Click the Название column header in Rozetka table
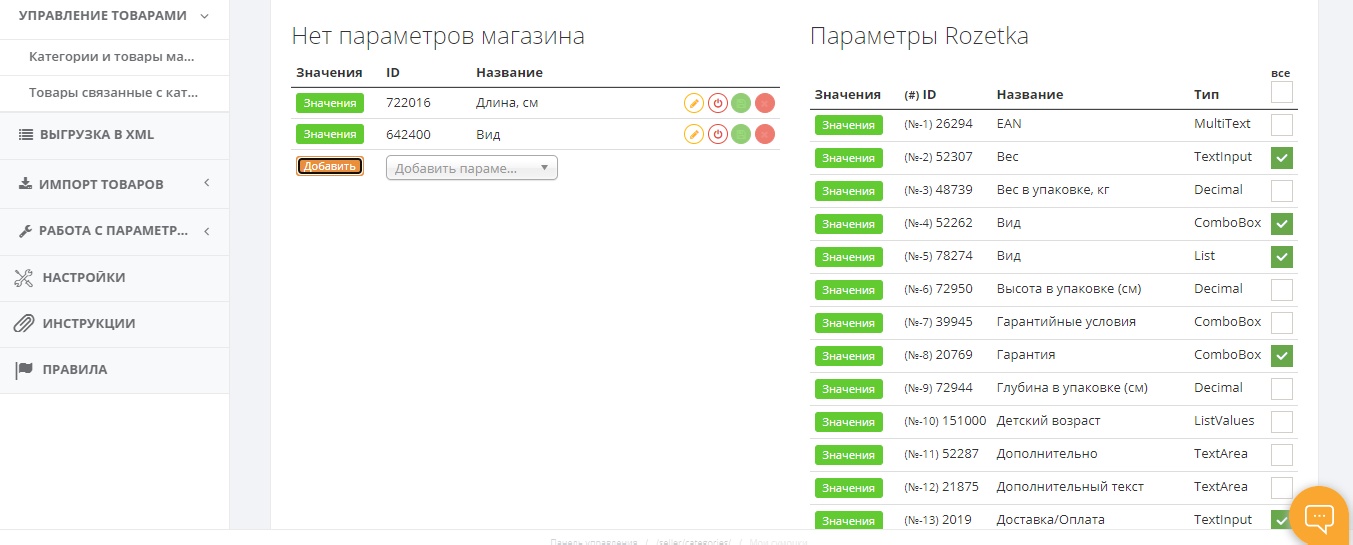Image resolution: width=1353 pixels, height=545 pixels. (1030, 95)
